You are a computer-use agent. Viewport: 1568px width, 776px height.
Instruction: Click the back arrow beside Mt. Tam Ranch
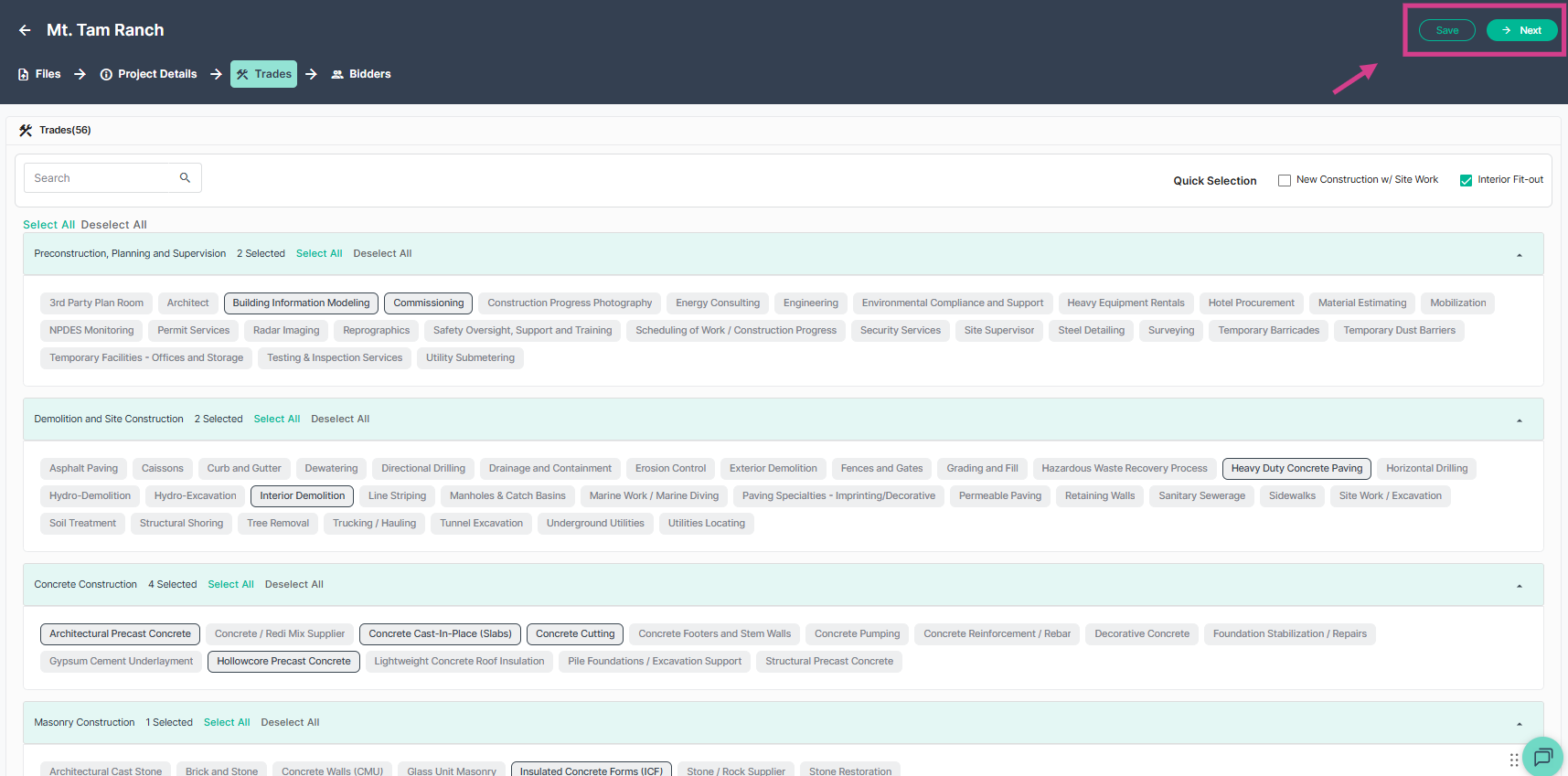point(25,30)
